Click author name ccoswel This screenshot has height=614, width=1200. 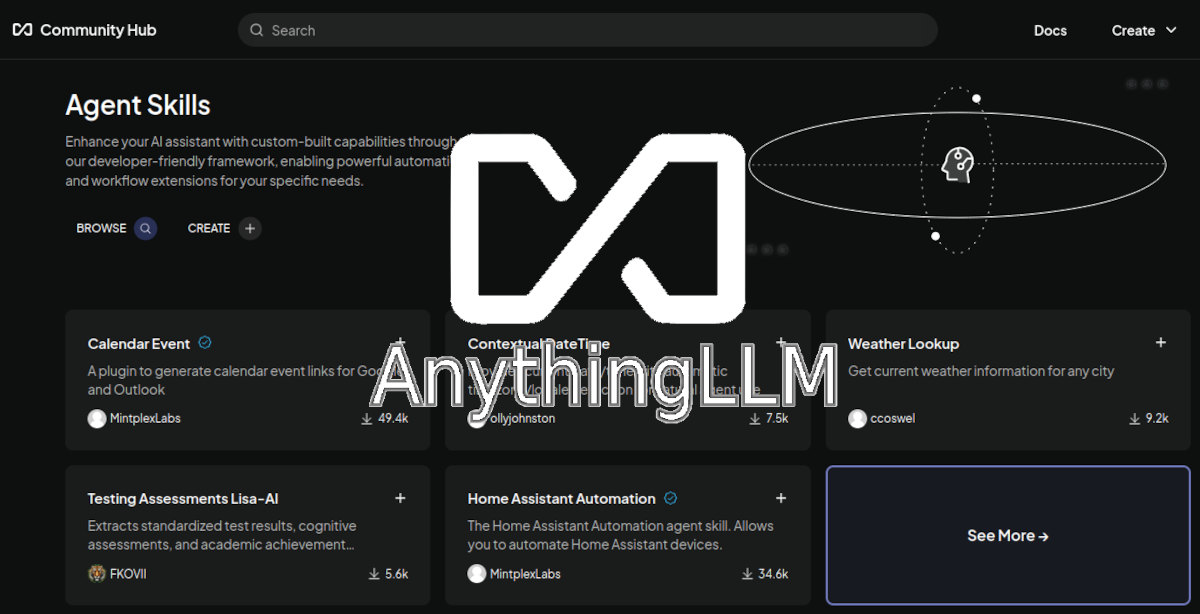892,418
